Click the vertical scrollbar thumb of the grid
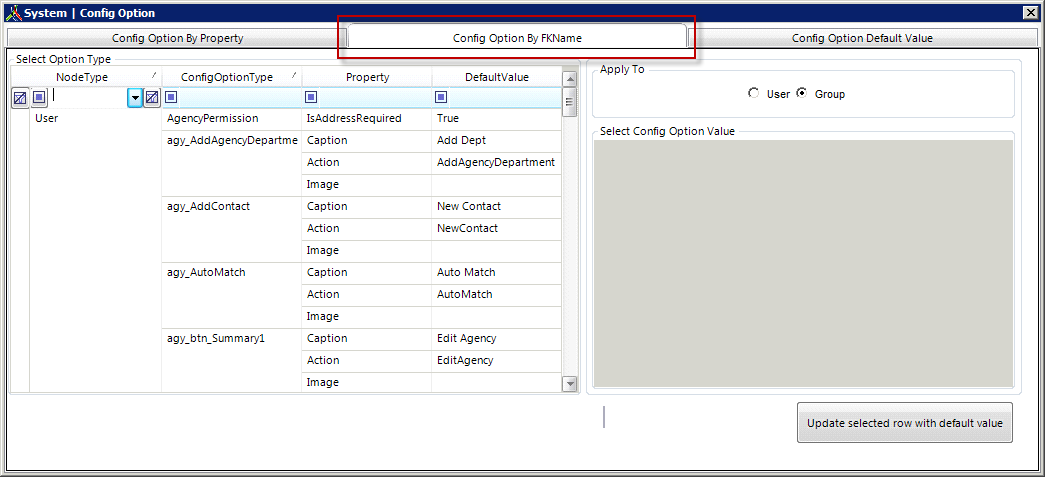 click(x=570, y=102)
